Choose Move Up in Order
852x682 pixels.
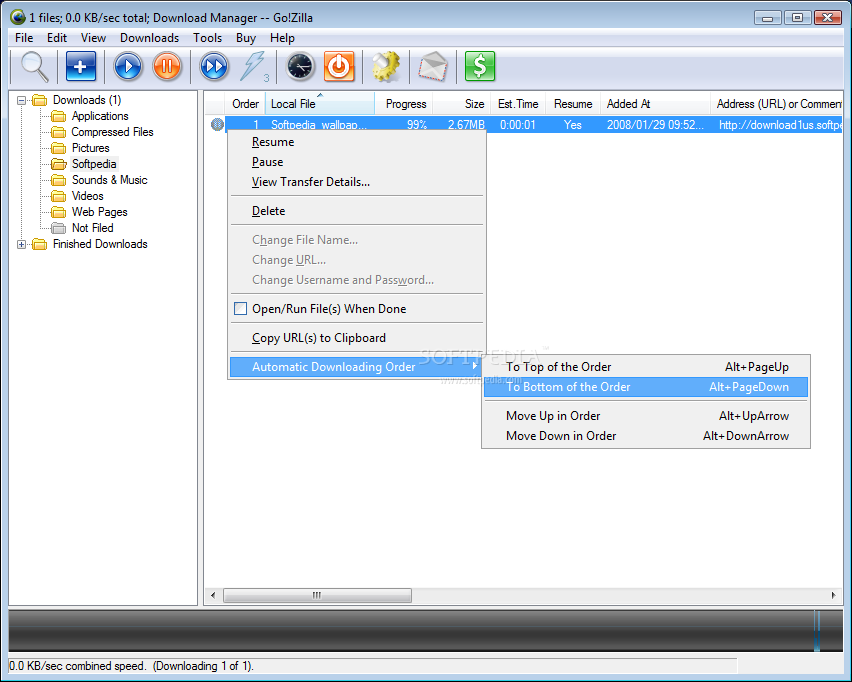pyautogui.click(x=646, y=416)
